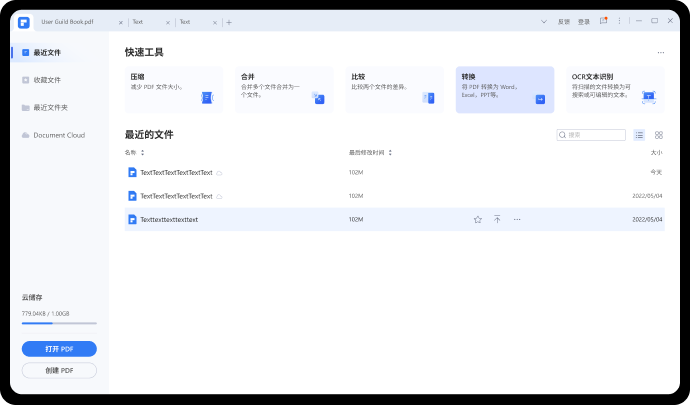
Task: Click the compress icon in the 压缩 card
Action: 207,98
